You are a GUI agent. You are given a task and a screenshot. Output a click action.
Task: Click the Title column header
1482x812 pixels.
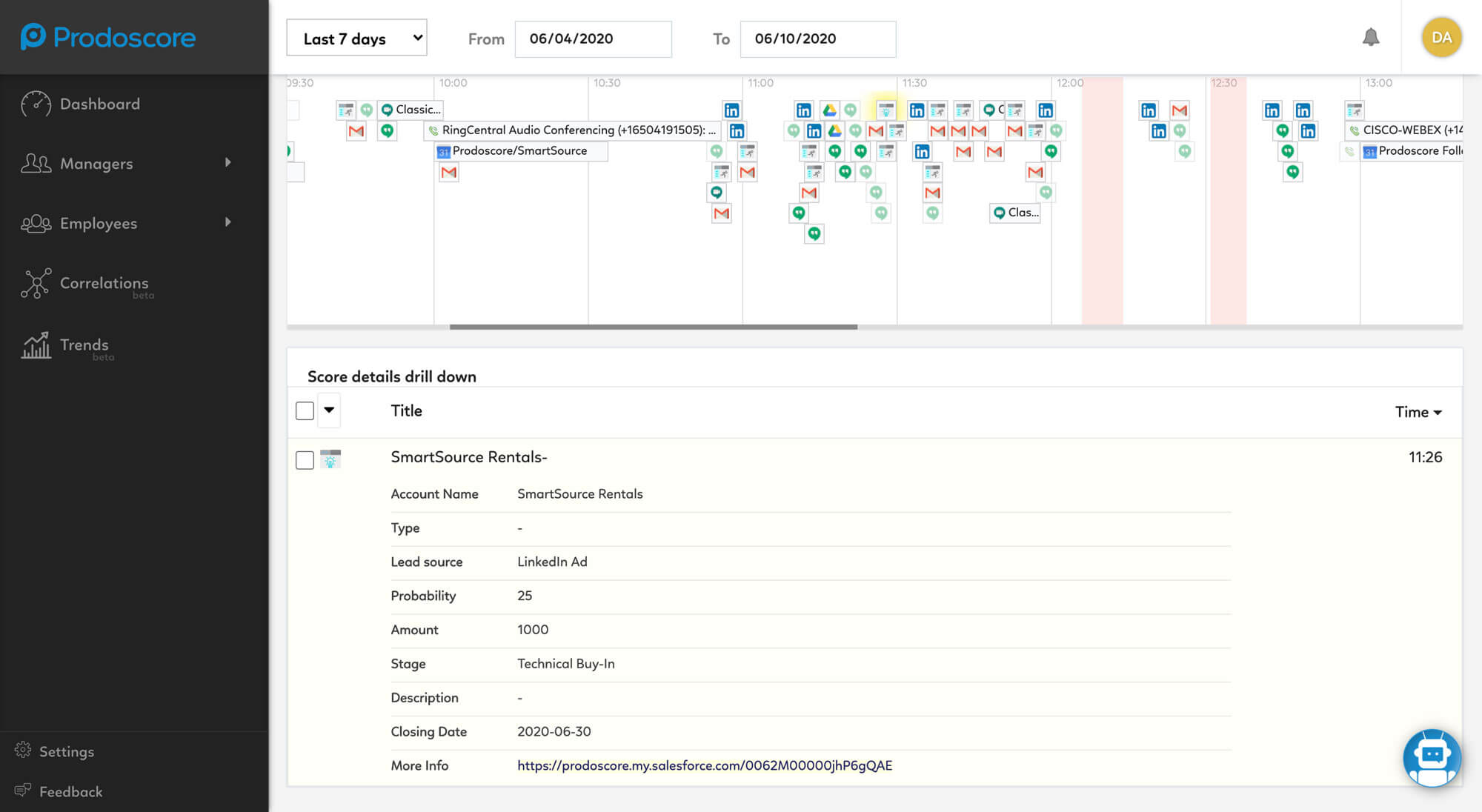point(406,410)
